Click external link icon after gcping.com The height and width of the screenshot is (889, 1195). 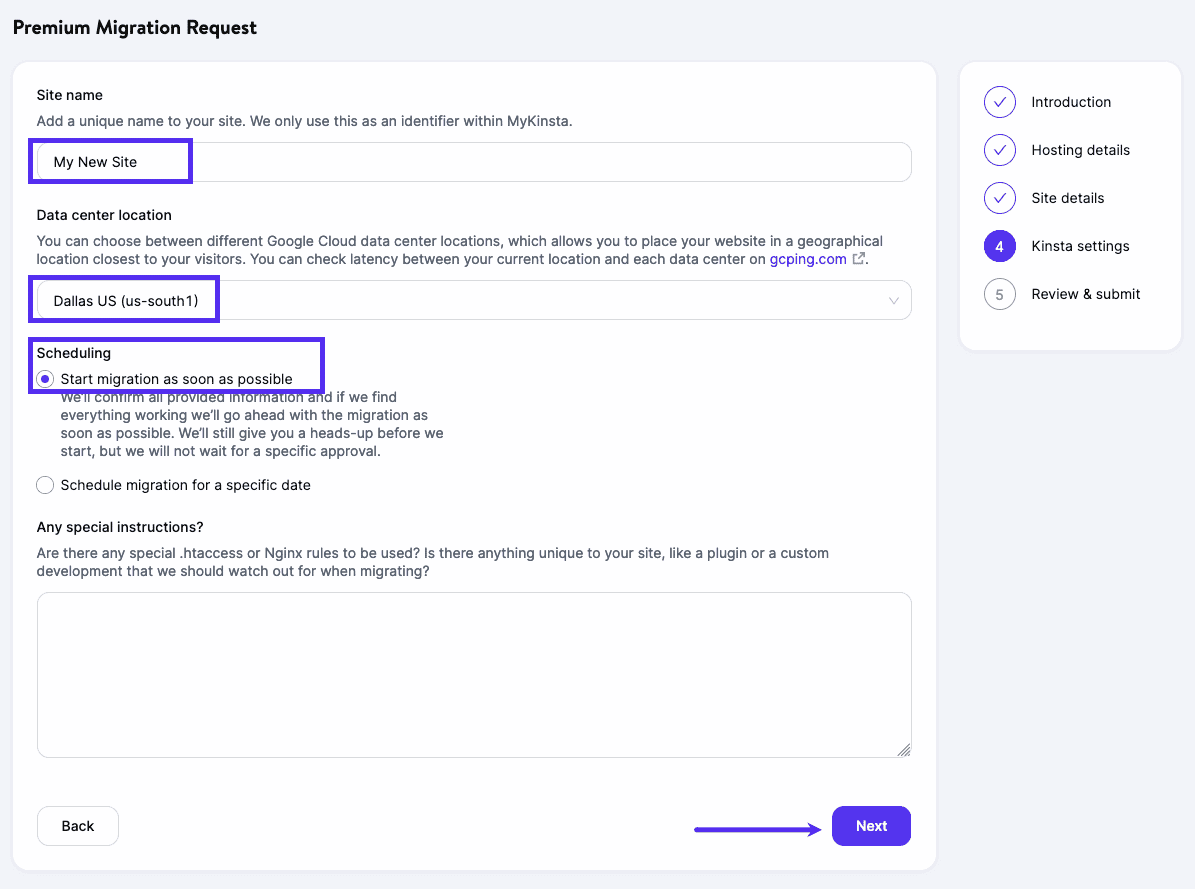tap(857, 258)
